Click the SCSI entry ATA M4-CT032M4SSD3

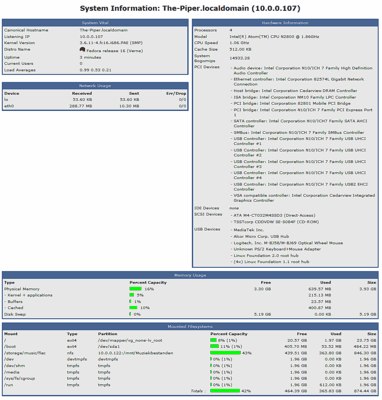tap(274, 215)
